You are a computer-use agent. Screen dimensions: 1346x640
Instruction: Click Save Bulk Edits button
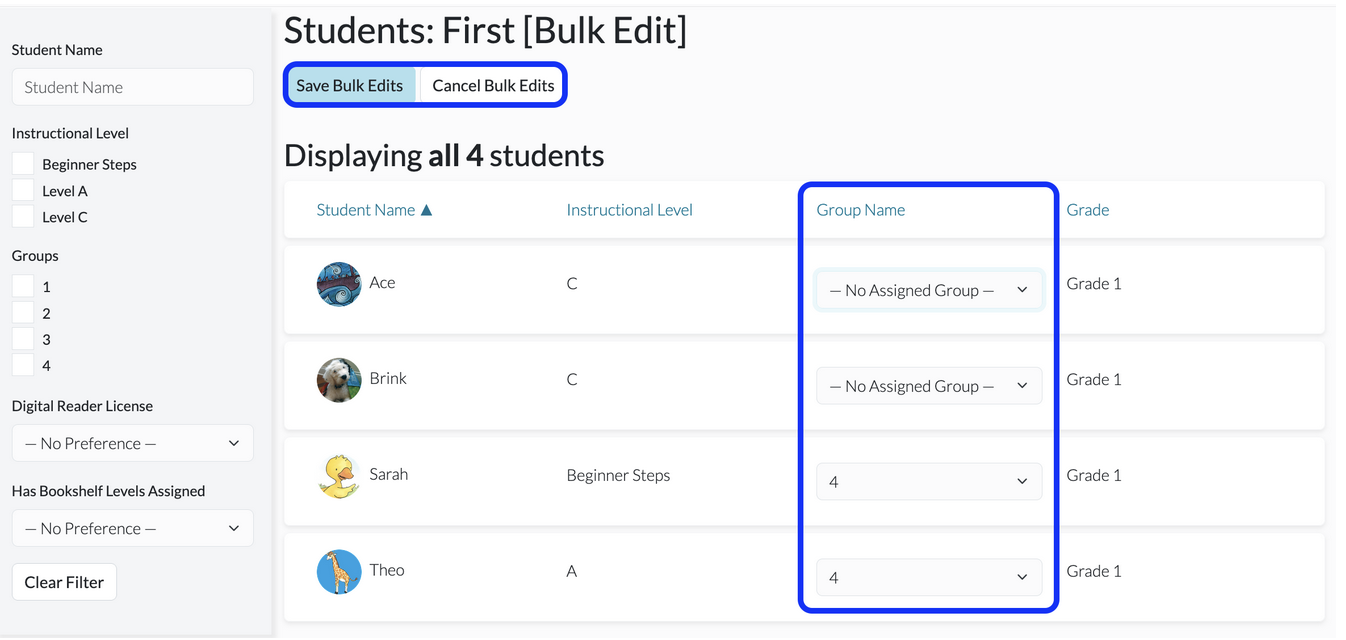pos(350,85)
